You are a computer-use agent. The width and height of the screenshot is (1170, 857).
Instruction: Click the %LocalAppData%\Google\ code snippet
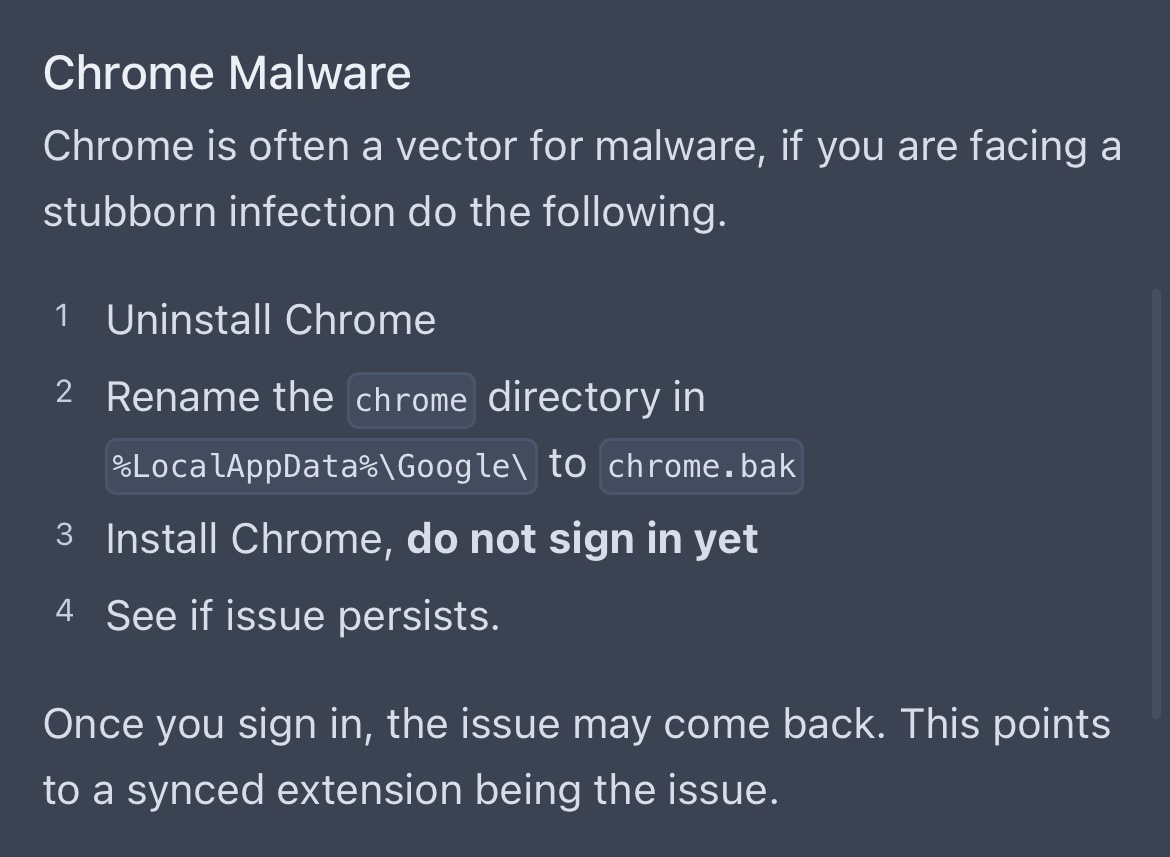click(321, 467)
